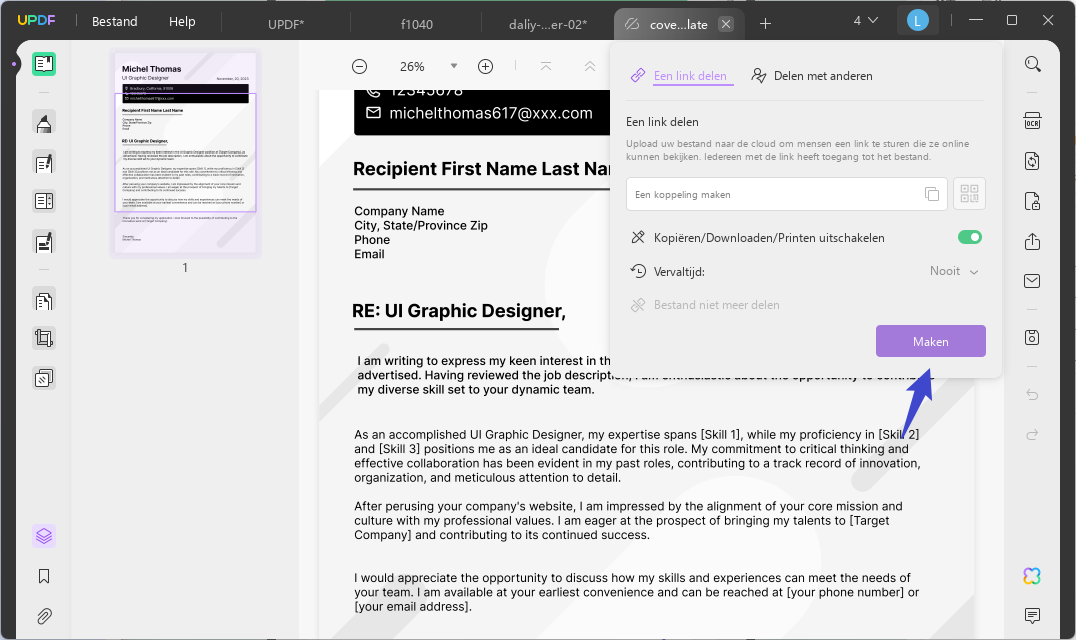This screenshot has height=640, width=1076.
Task: Switch to the UPDF* tab
Action: tap(286, 24)
